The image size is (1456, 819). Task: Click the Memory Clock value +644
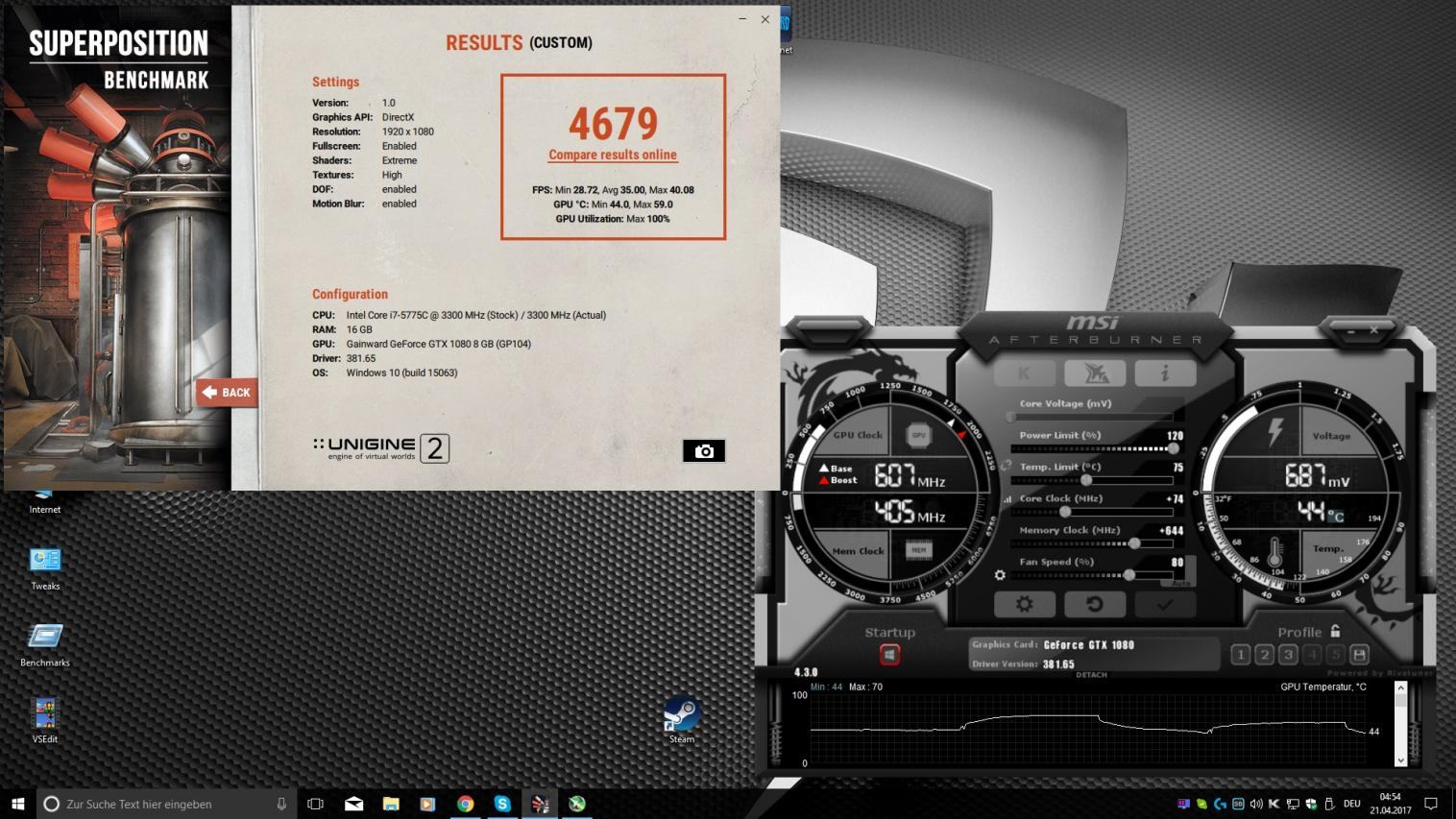[1172, 531]
